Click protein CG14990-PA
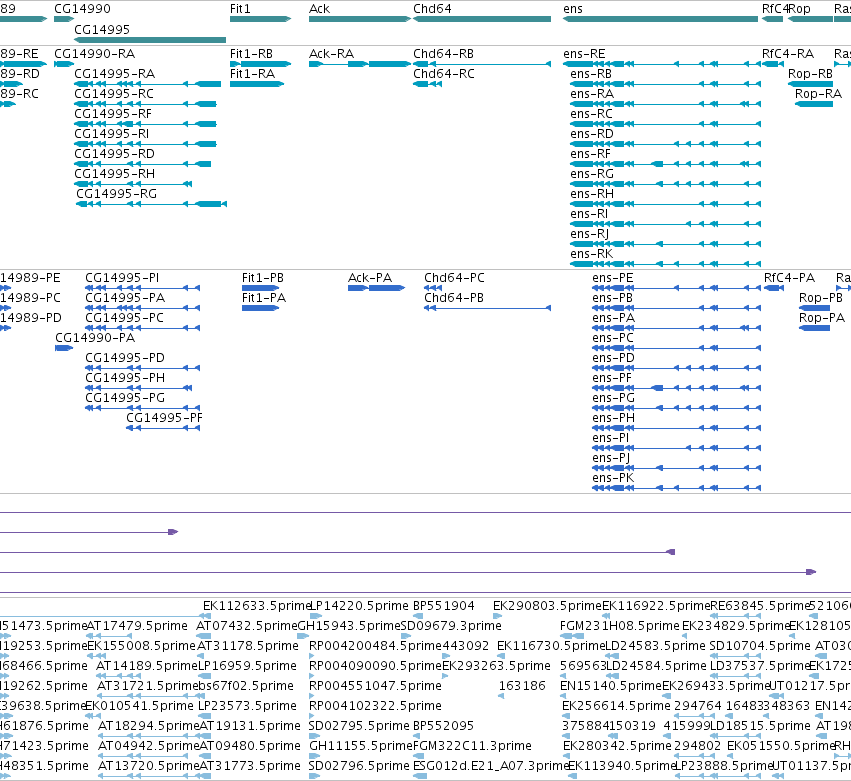This screenshot has width=851, height=781. coord(95,338)
